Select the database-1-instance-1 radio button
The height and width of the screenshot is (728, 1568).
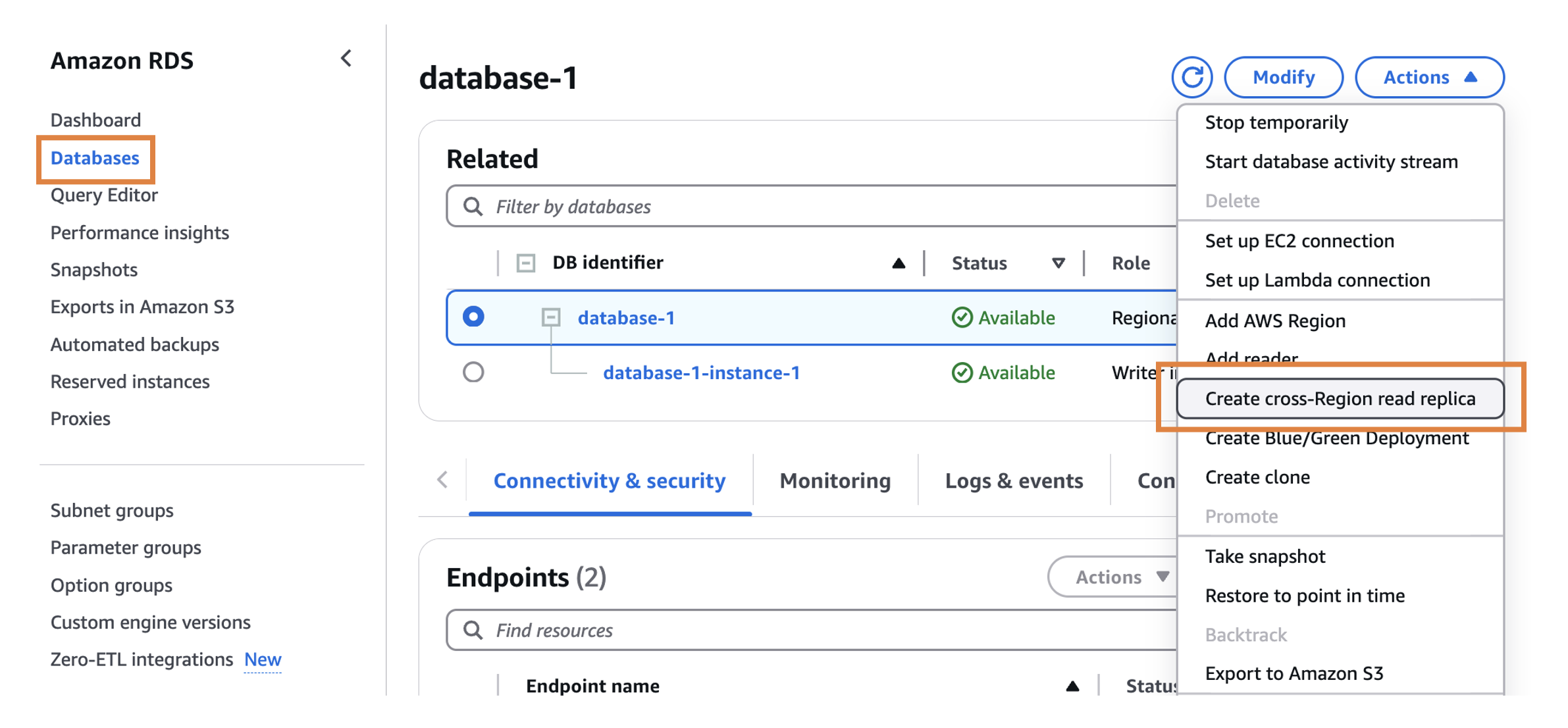coord(473,373)
